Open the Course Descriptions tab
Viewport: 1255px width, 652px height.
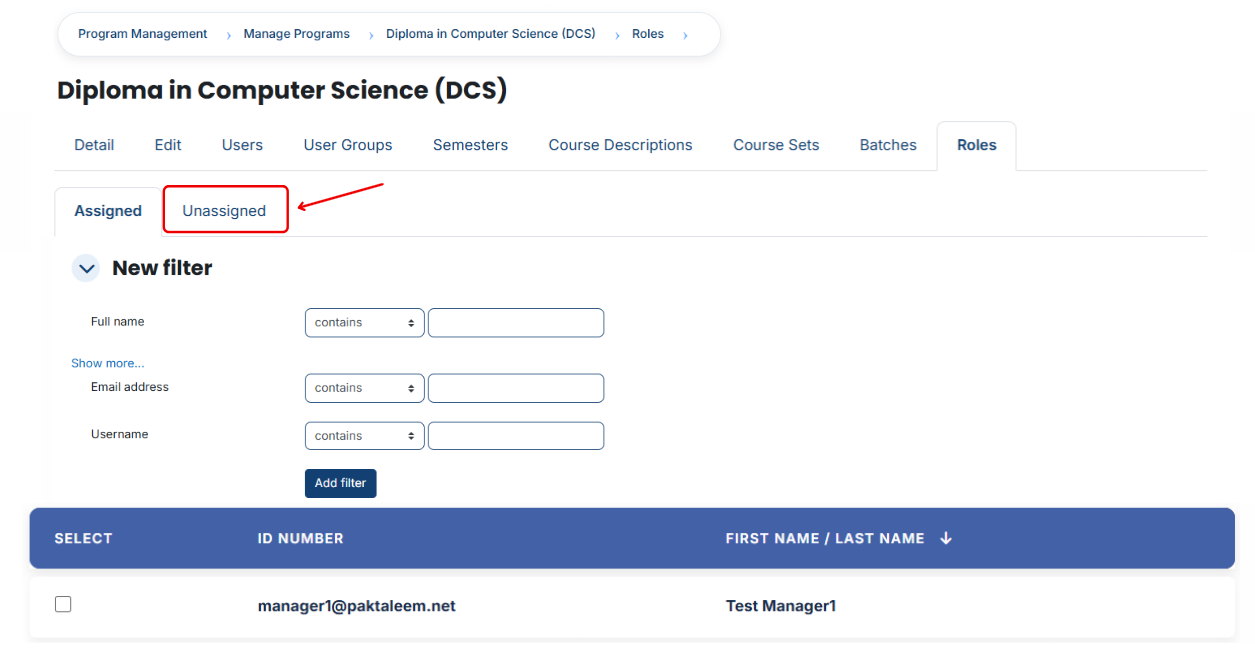[x=620, y=145]
